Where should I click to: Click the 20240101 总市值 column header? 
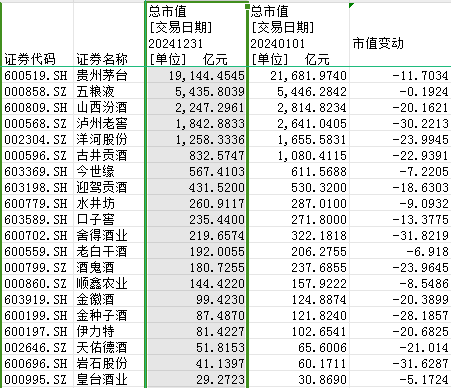click(x=299, y=35)
